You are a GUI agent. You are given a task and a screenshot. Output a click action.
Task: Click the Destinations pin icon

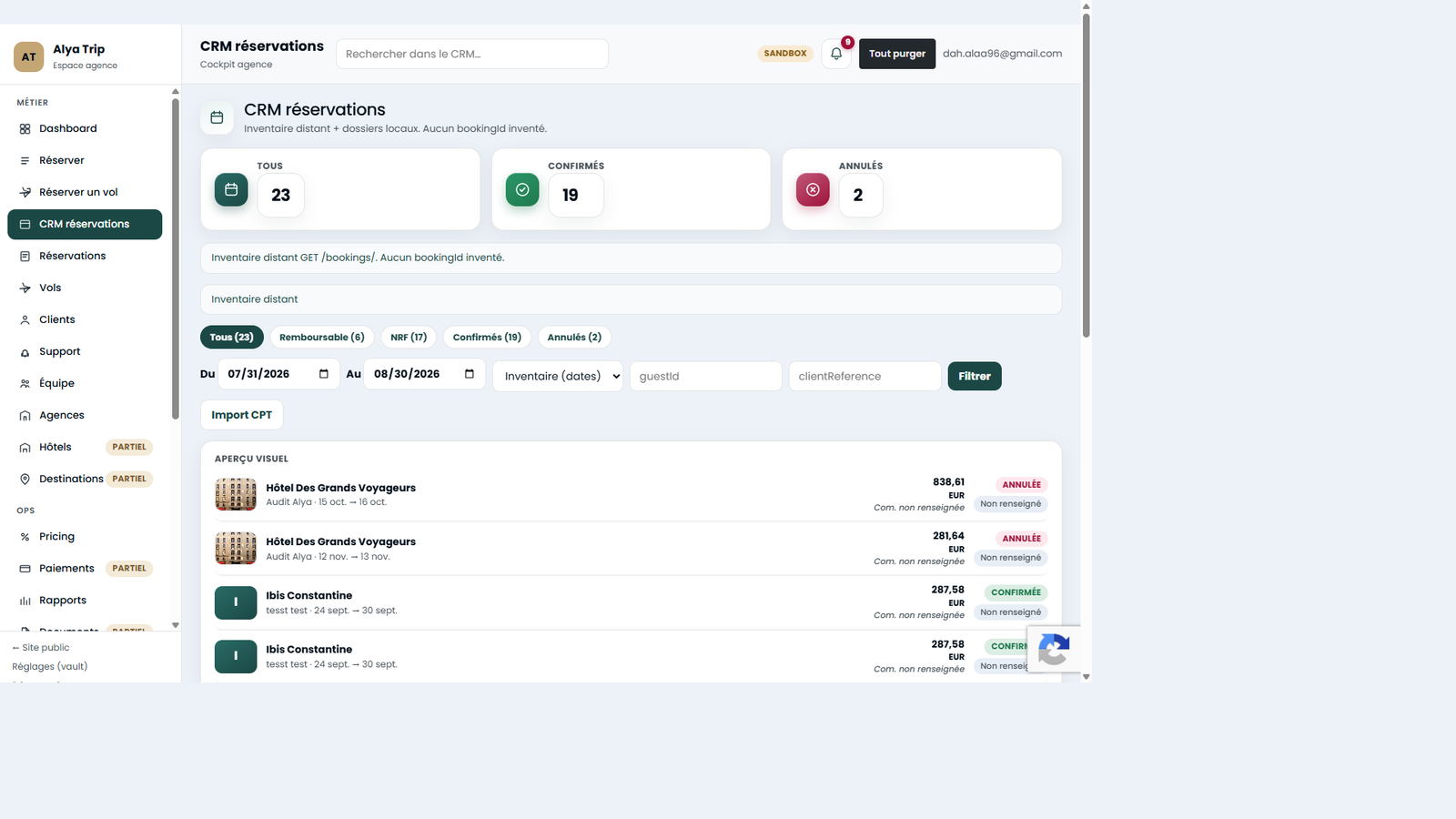click(x=25, y=479)
